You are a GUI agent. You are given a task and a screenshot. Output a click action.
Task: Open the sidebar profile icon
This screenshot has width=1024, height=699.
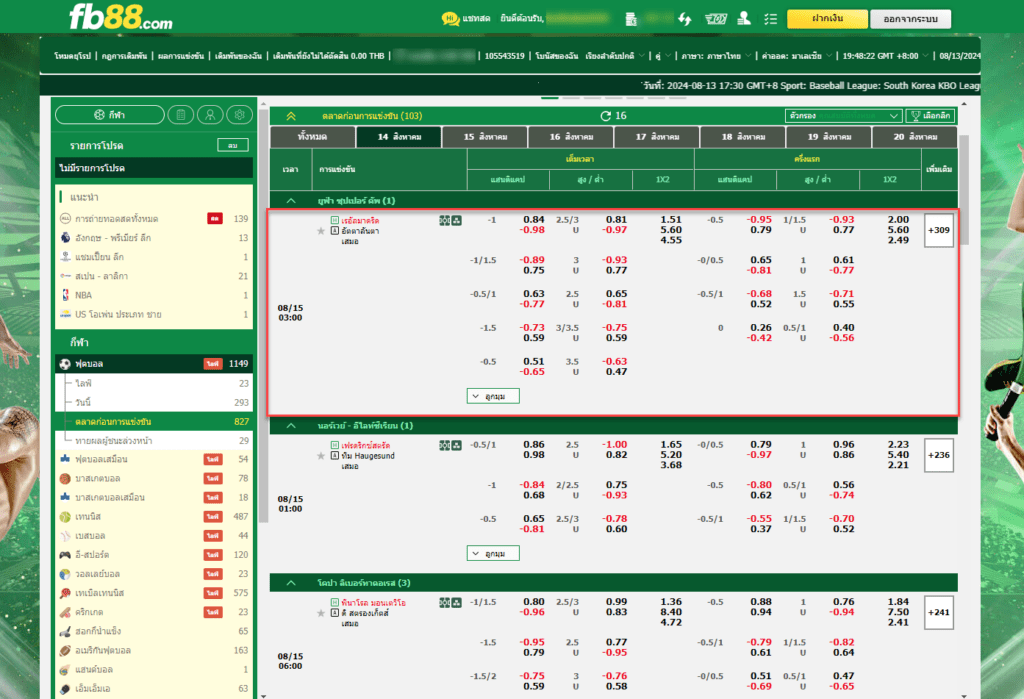coord(210,115)
